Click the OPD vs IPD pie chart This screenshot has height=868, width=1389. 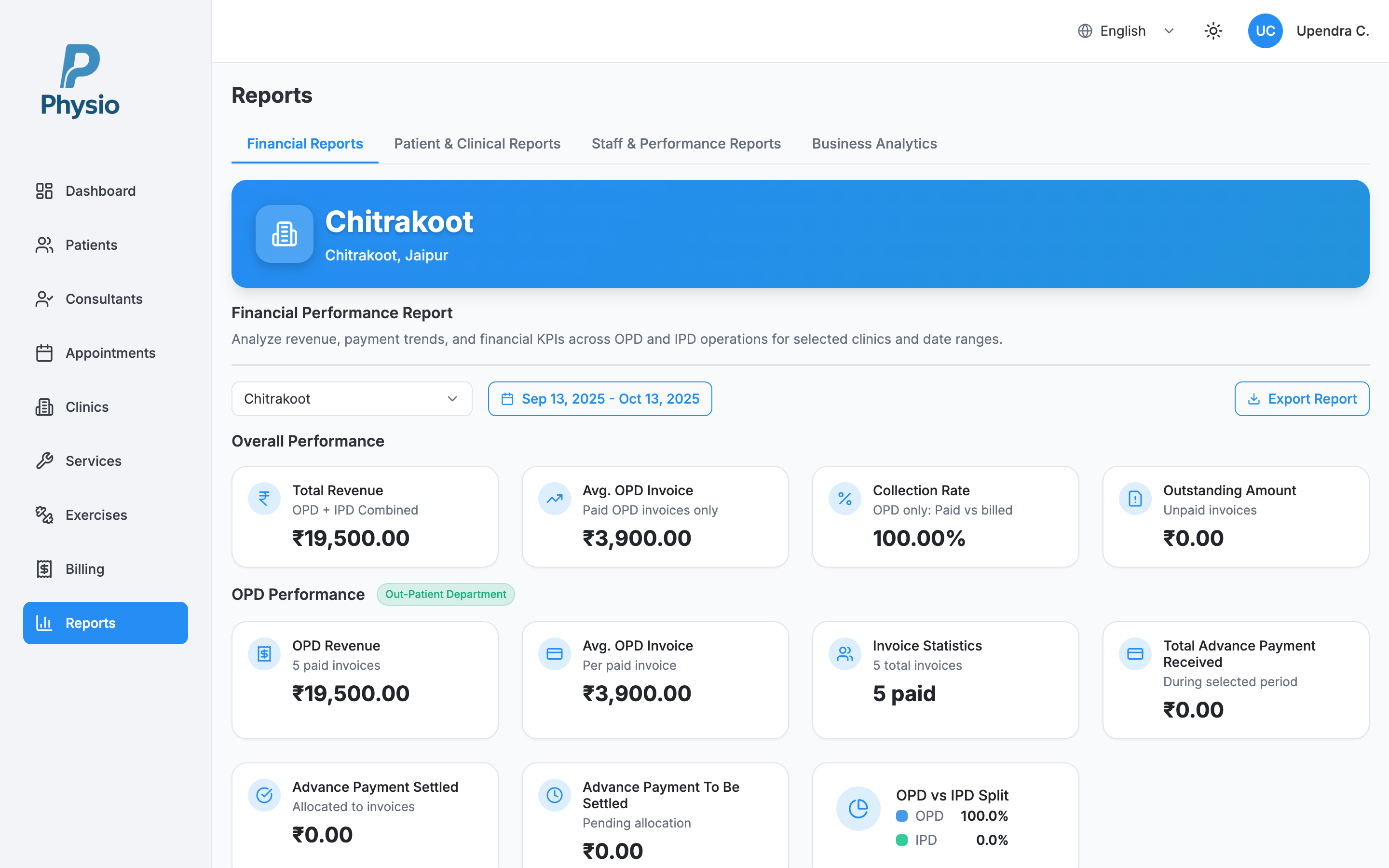tap(858, 808)
